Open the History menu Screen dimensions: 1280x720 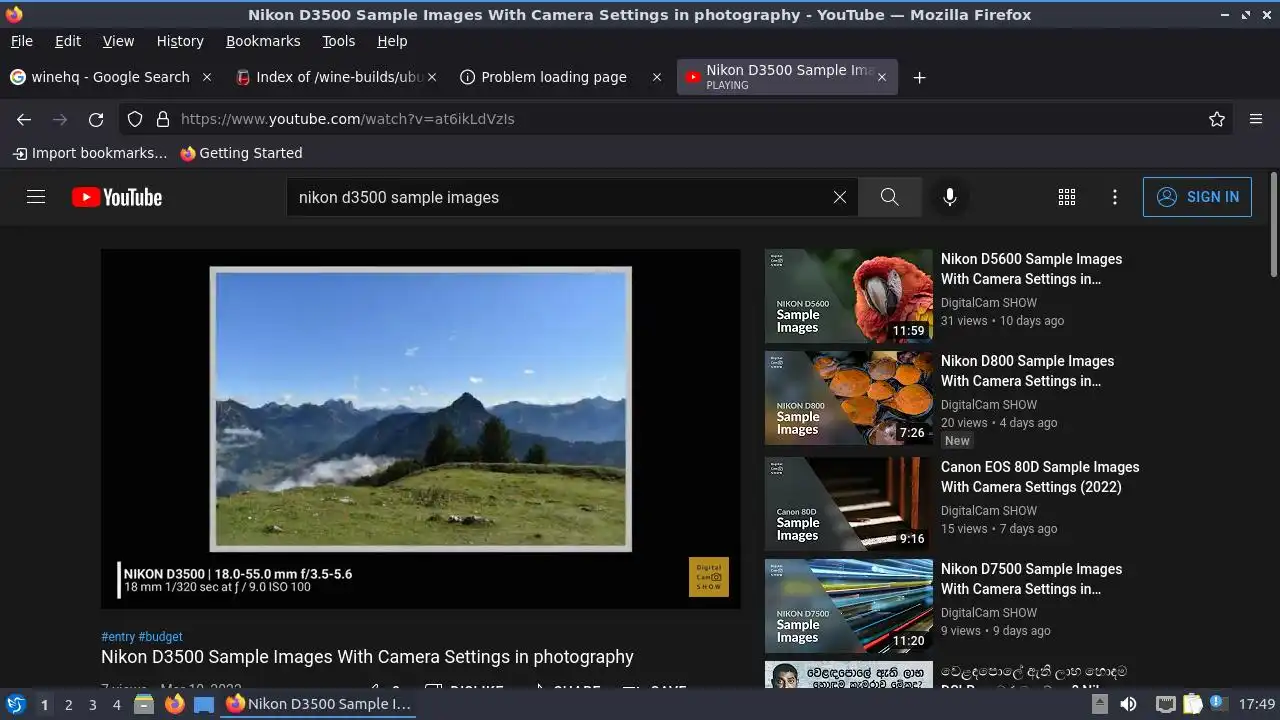[180, 41]
